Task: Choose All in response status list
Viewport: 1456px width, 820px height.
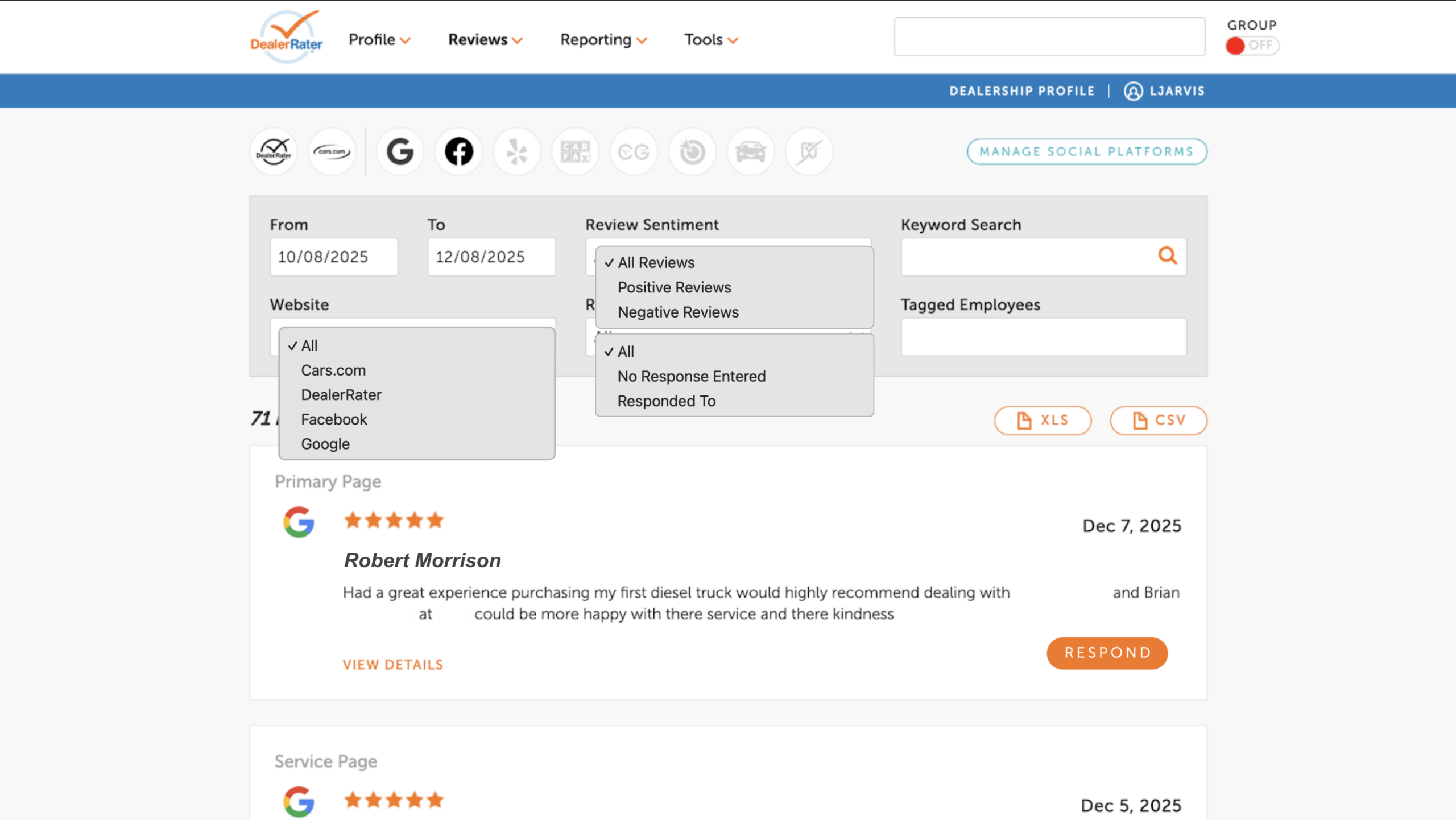Action: point(734,352)
